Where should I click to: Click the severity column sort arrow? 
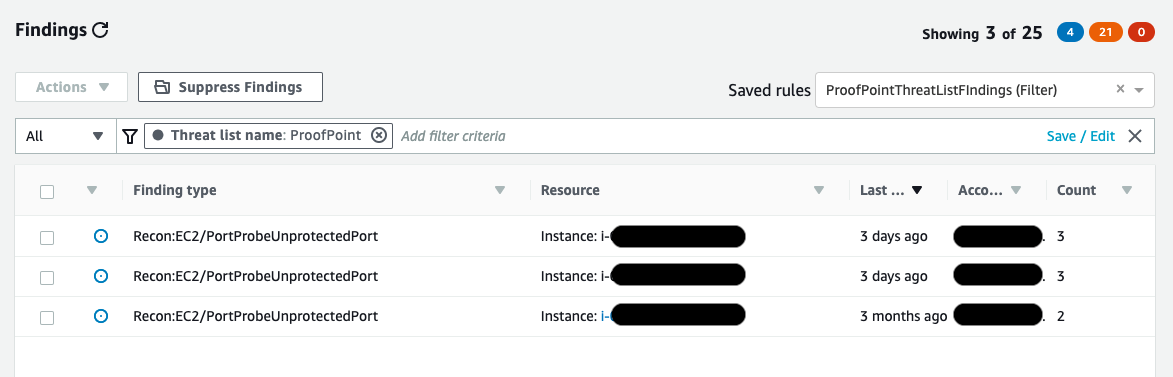coord(92,191)
